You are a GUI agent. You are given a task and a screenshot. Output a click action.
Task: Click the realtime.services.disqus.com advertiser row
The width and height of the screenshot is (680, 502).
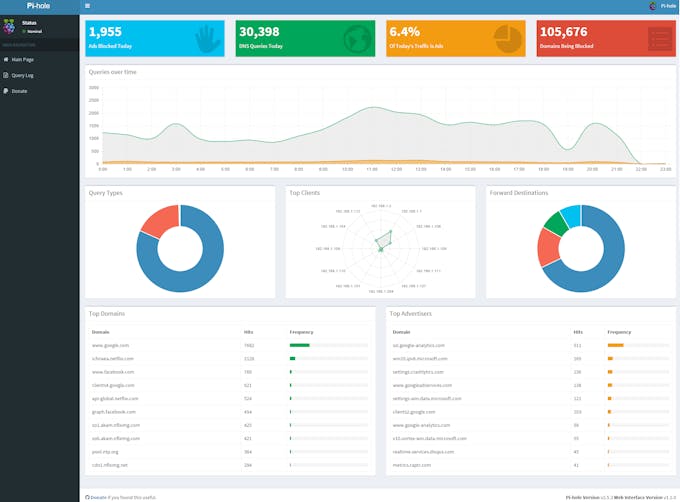[530, 452]
